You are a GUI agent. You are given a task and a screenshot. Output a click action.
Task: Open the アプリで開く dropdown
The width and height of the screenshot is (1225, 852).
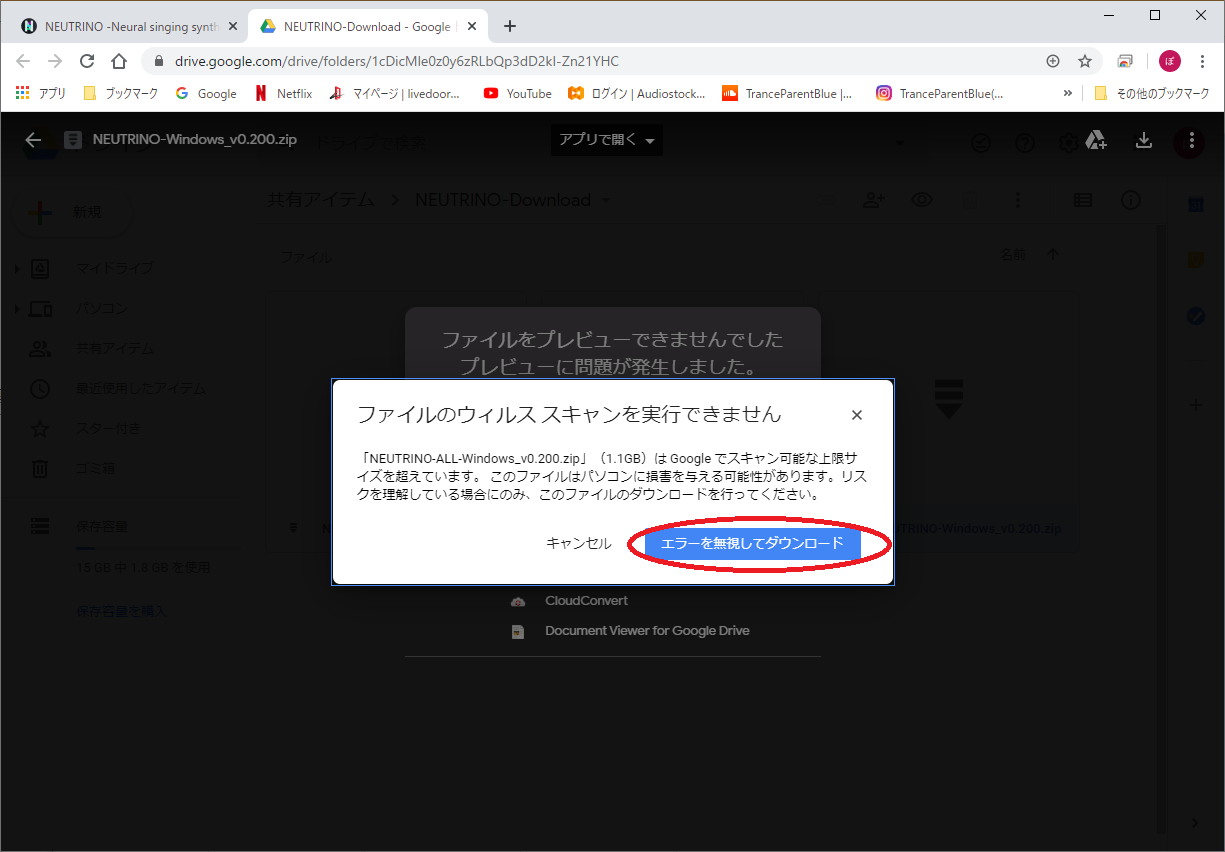[x=606, y=140]
